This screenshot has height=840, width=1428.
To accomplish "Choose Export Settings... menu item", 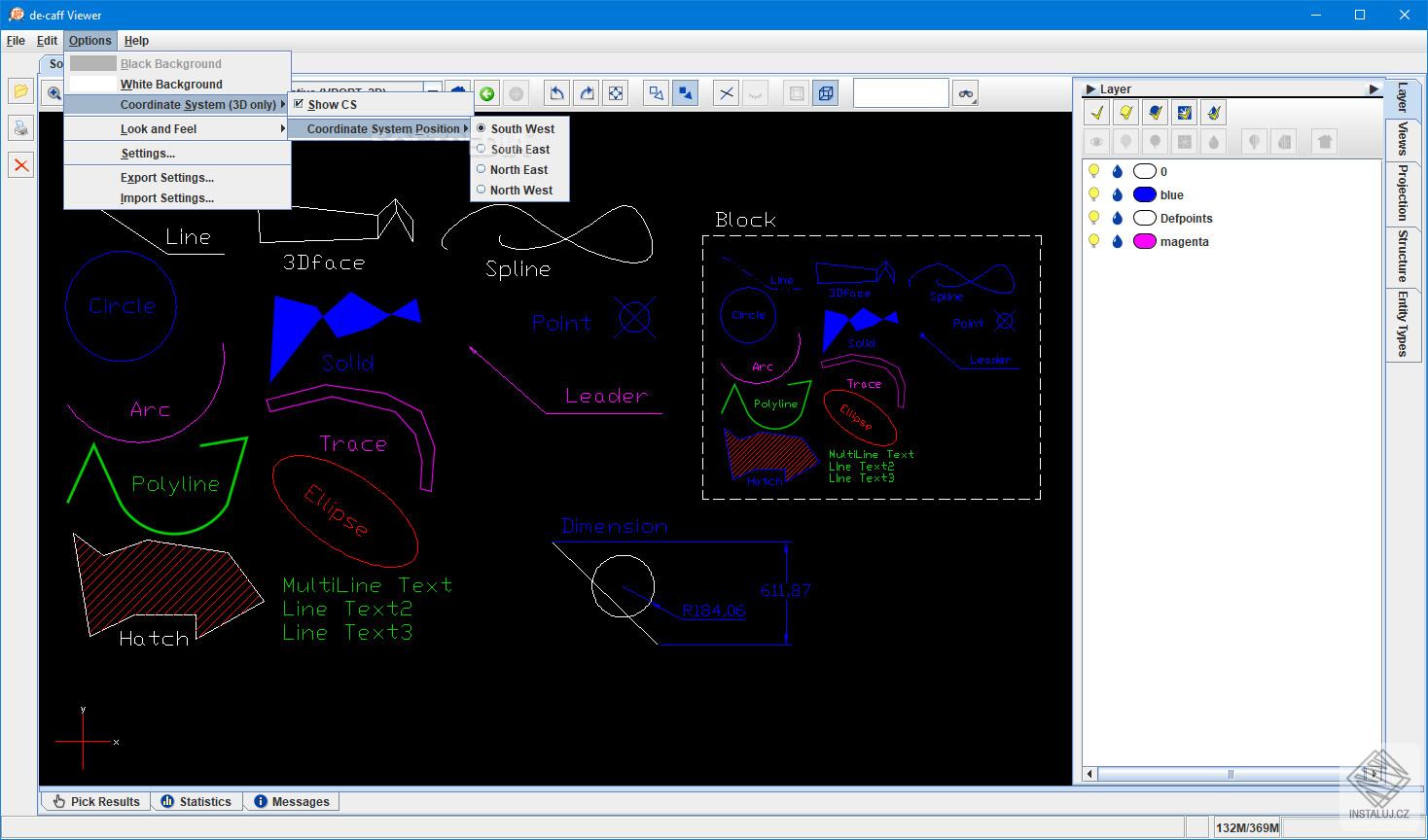I will (x=177, y=178).
